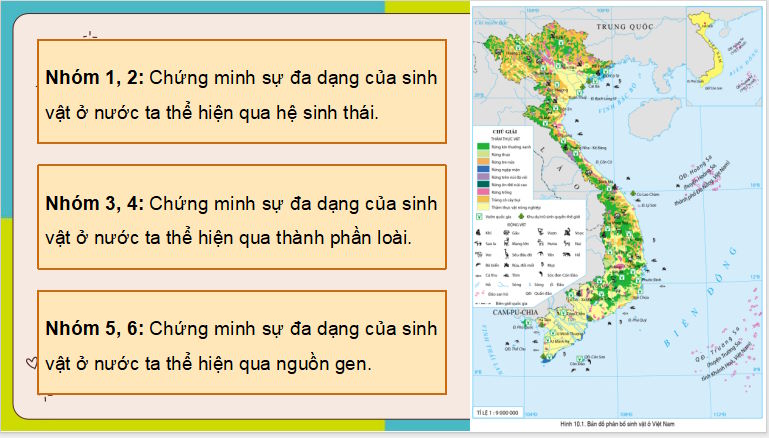Click the 'Voi' elephant legend icon

478,254
